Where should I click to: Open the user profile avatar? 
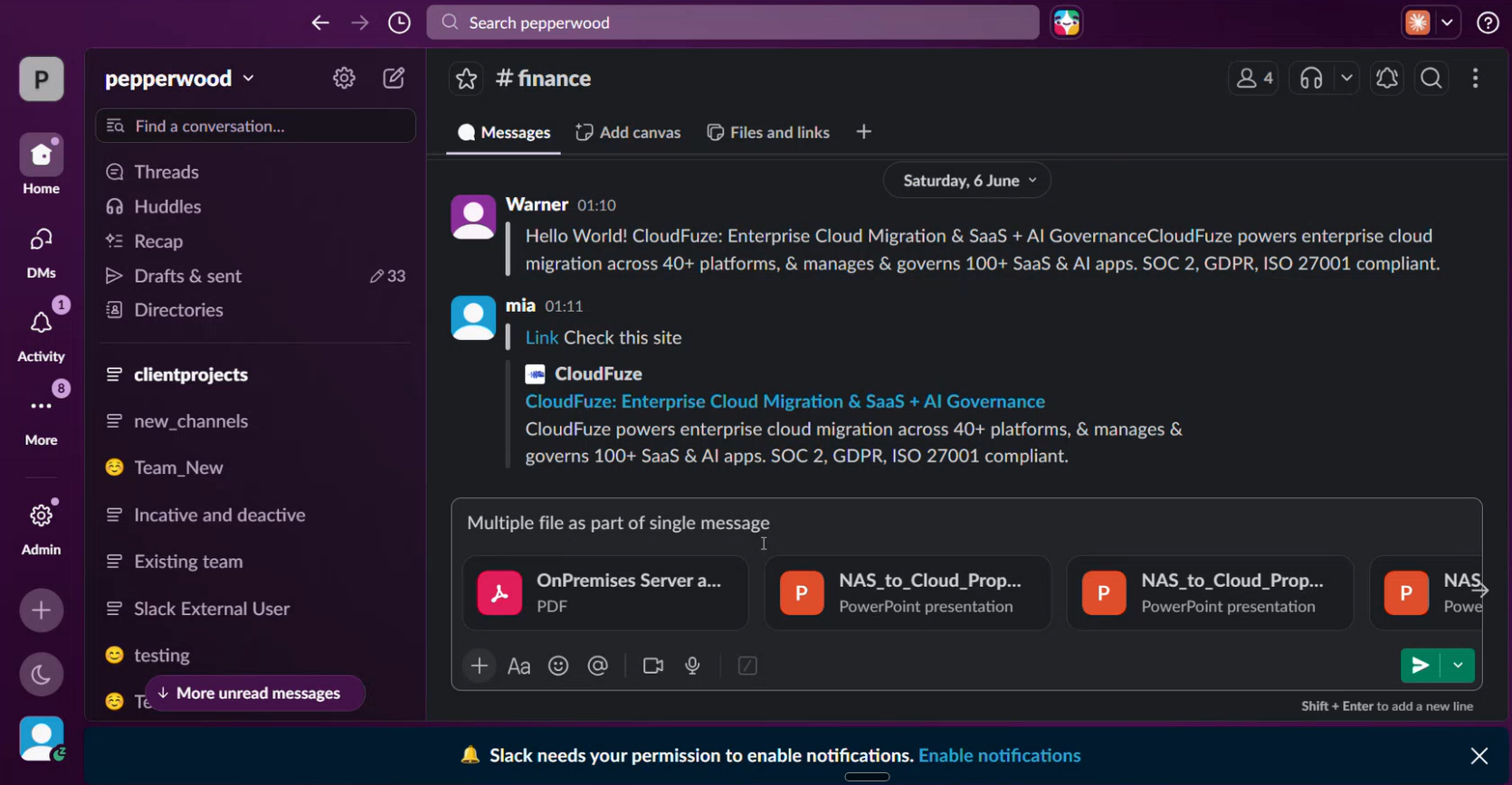[42, 739]
